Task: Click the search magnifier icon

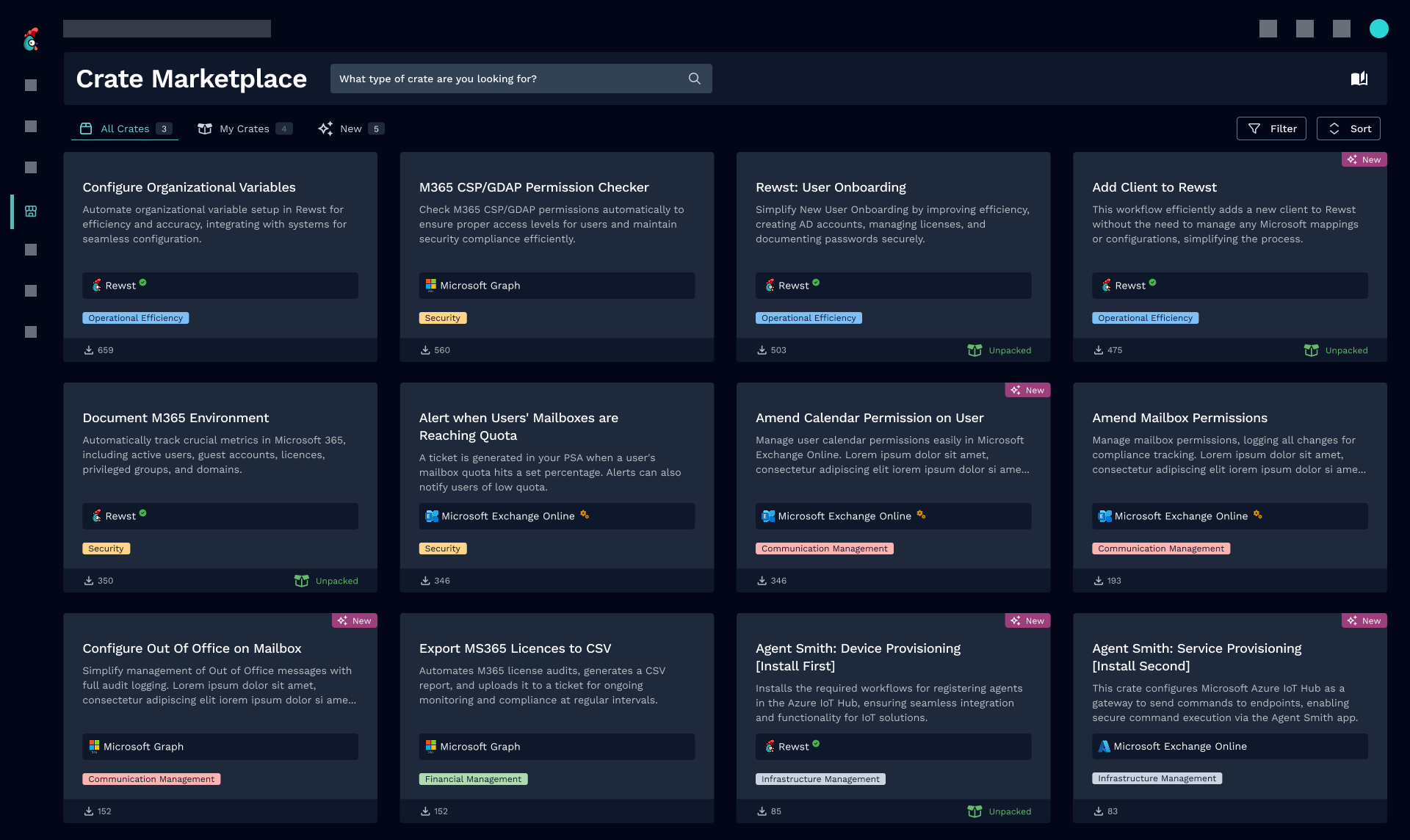Action: coord(694,79)
